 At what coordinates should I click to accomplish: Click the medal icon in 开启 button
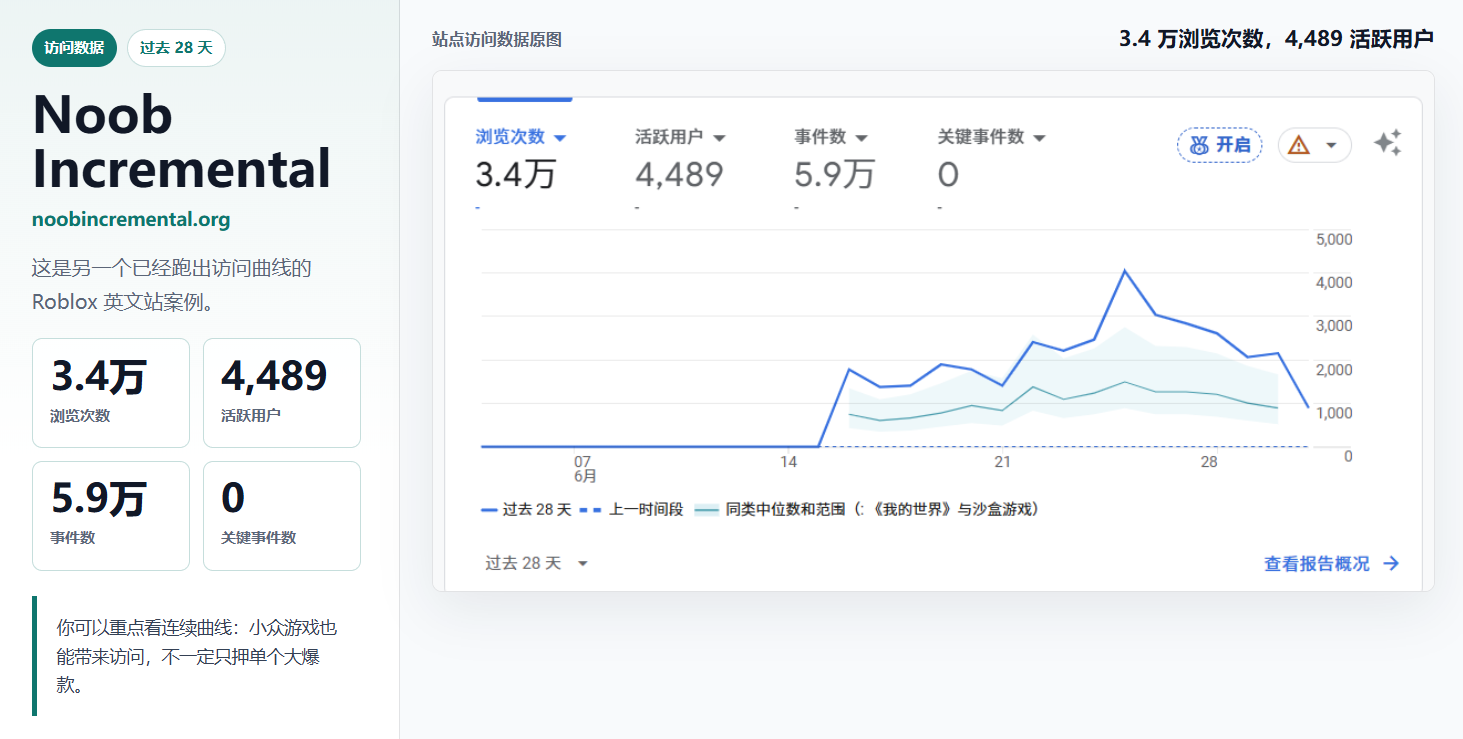pos(1199,145)
